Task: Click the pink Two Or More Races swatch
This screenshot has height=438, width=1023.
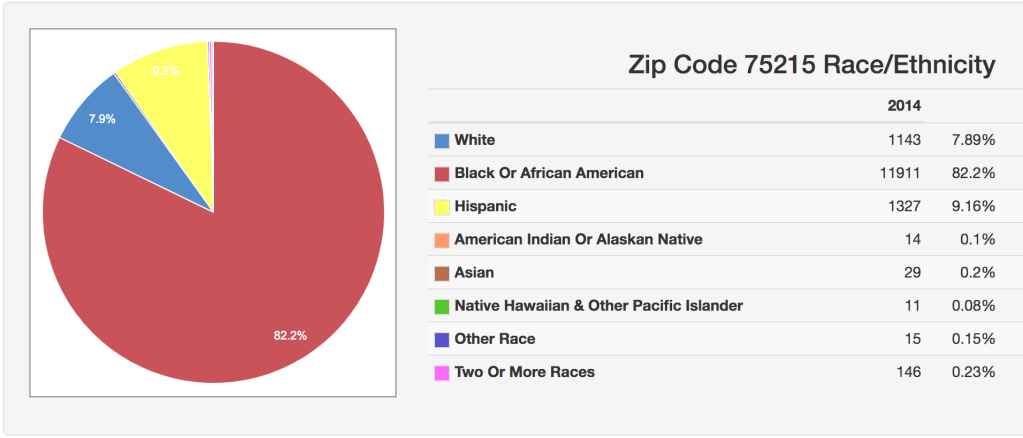Action: coord(442,373)
